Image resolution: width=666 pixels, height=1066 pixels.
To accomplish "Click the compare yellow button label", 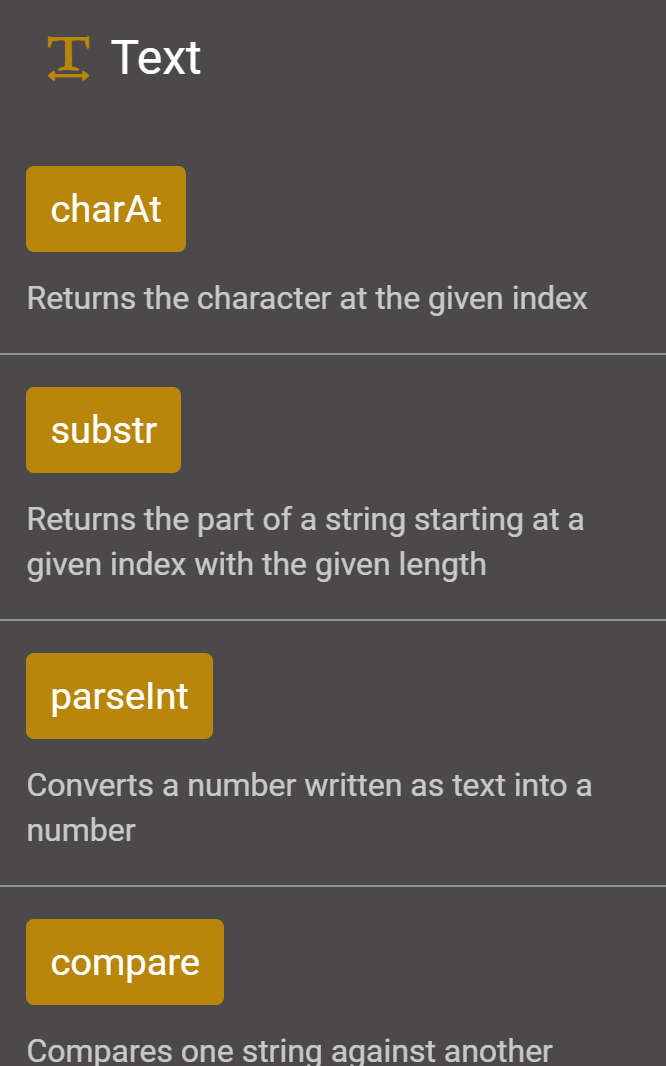I will [124, 961].
